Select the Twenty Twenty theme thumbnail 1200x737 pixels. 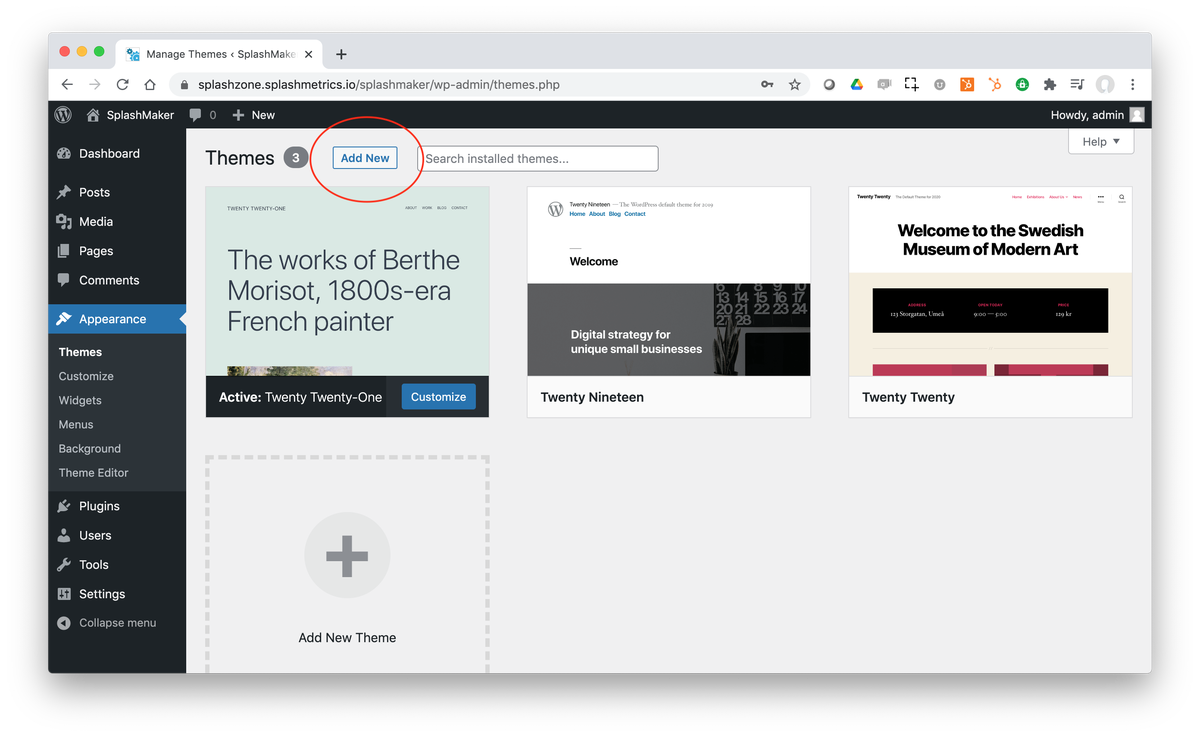coord(990,281)
